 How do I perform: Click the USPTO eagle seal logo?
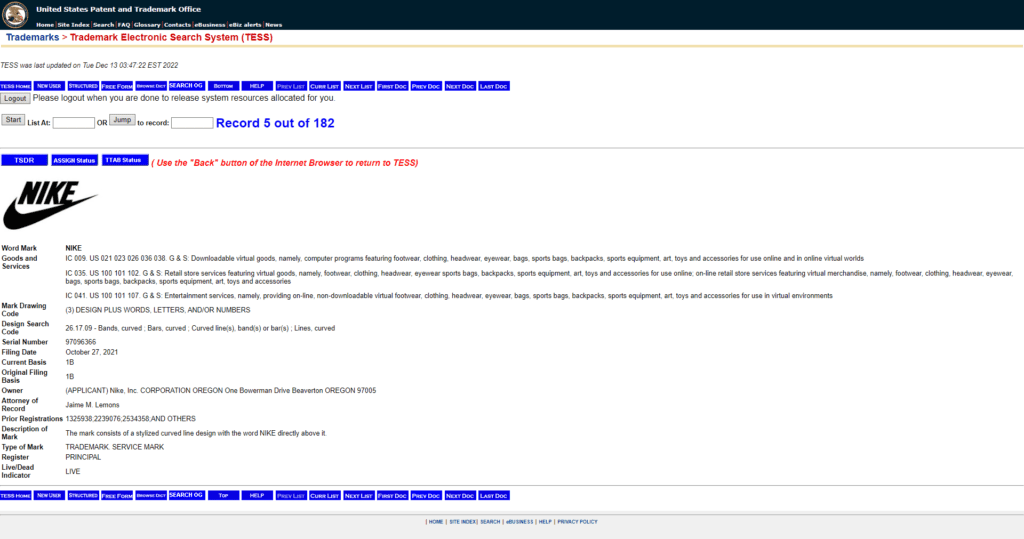(15, 14)
